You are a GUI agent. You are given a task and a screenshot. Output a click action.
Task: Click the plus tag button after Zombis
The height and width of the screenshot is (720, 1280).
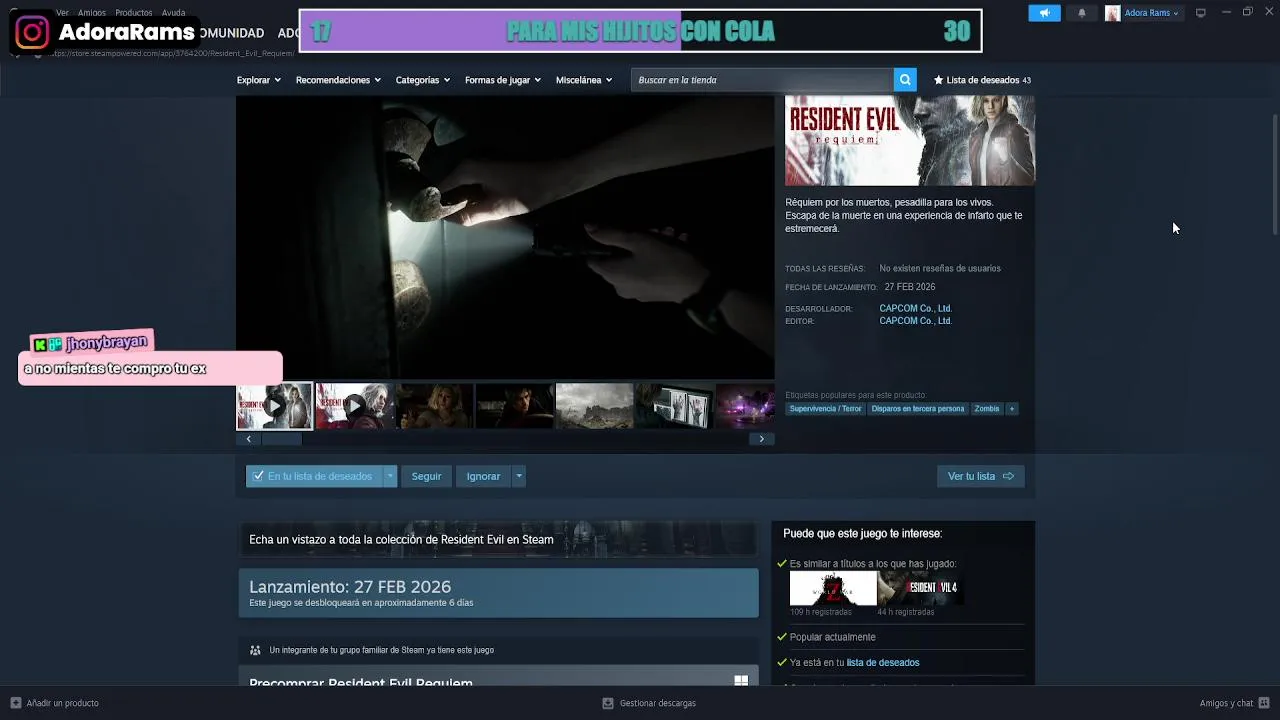coord(1012,409)
